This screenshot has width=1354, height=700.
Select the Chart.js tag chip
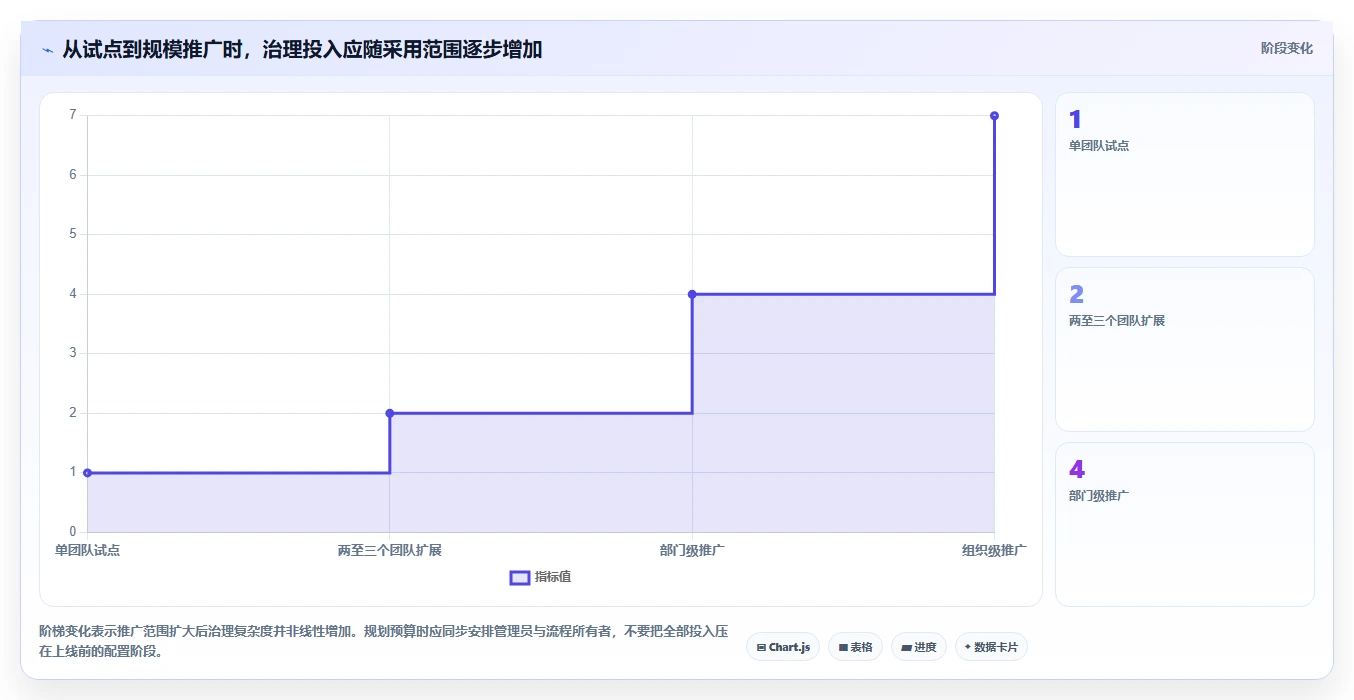(783, 647)
